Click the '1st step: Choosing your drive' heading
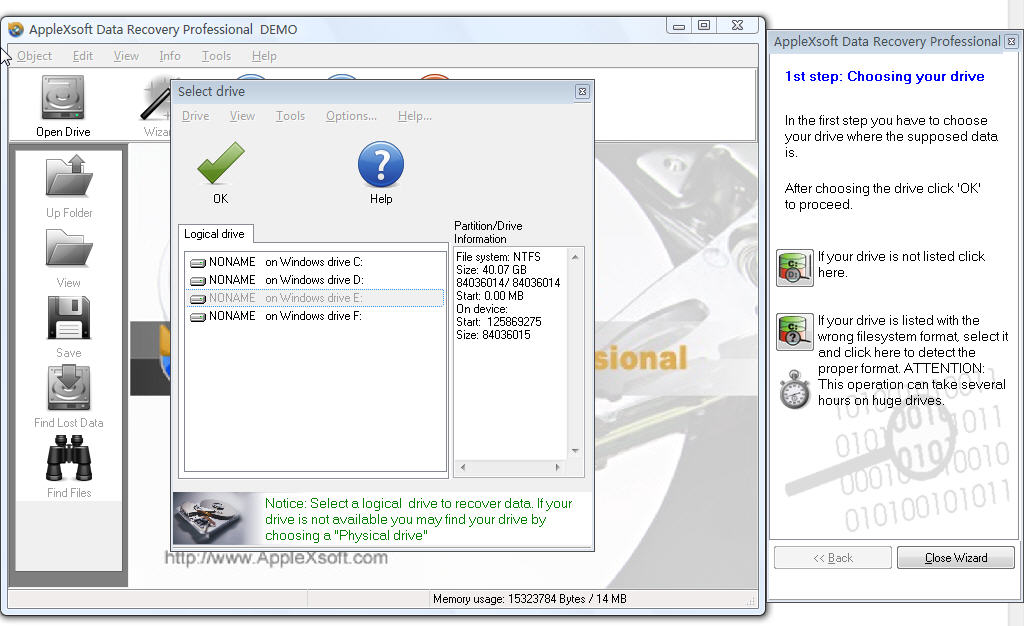The height and width of the screenshot is (626, 1024). coord(884,76)
